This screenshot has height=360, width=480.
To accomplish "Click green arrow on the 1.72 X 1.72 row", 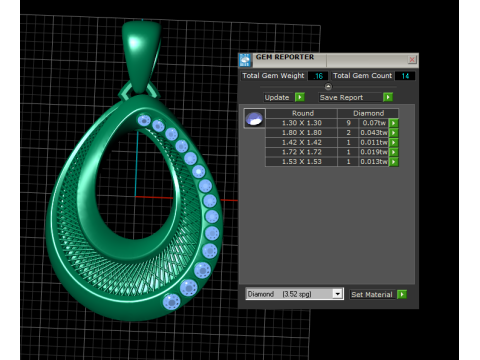I will pyautogui.click(x=394, y=152).
